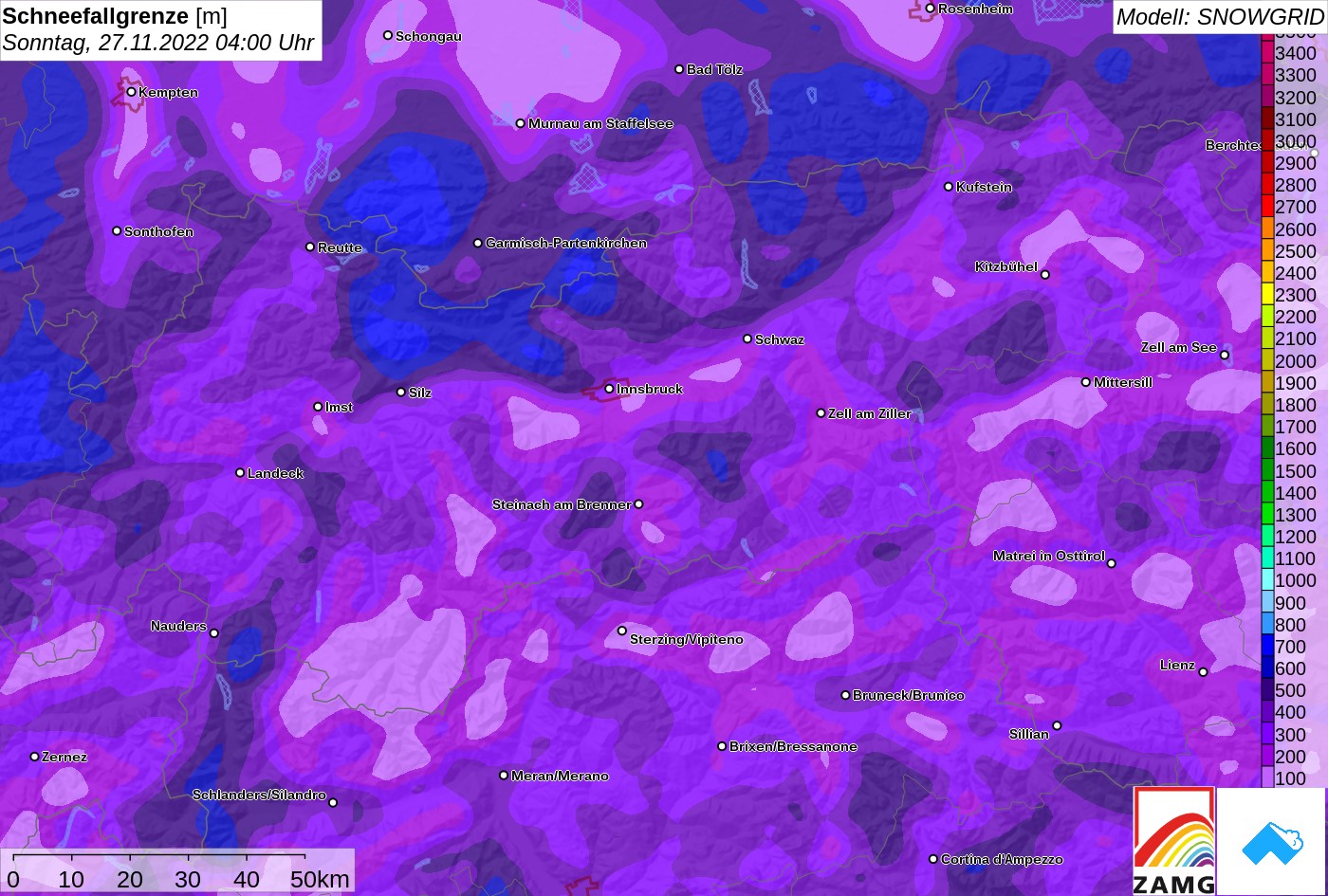Click the 100 m legend color swatch

pyautogui.click(x=1267, y=778)
